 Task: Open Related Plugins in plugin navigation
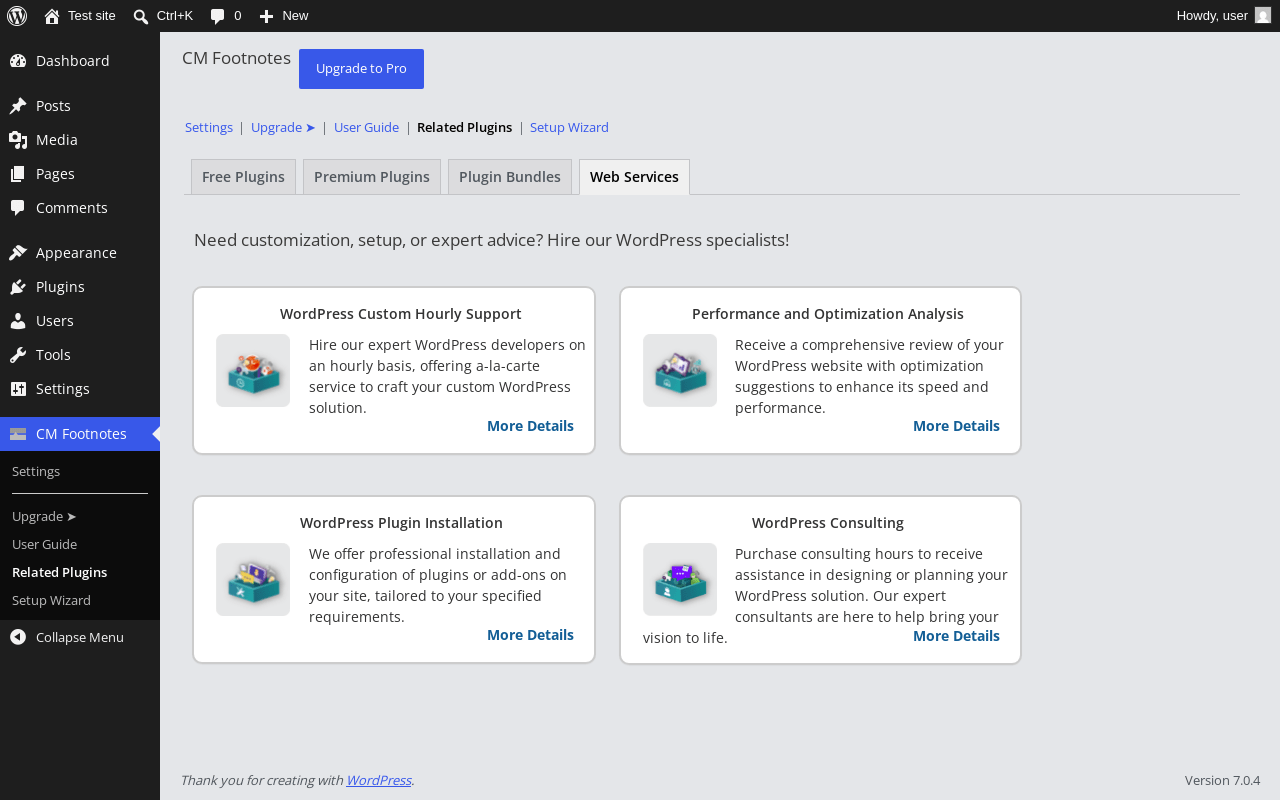pyautogui.click(x=464, y=127)
